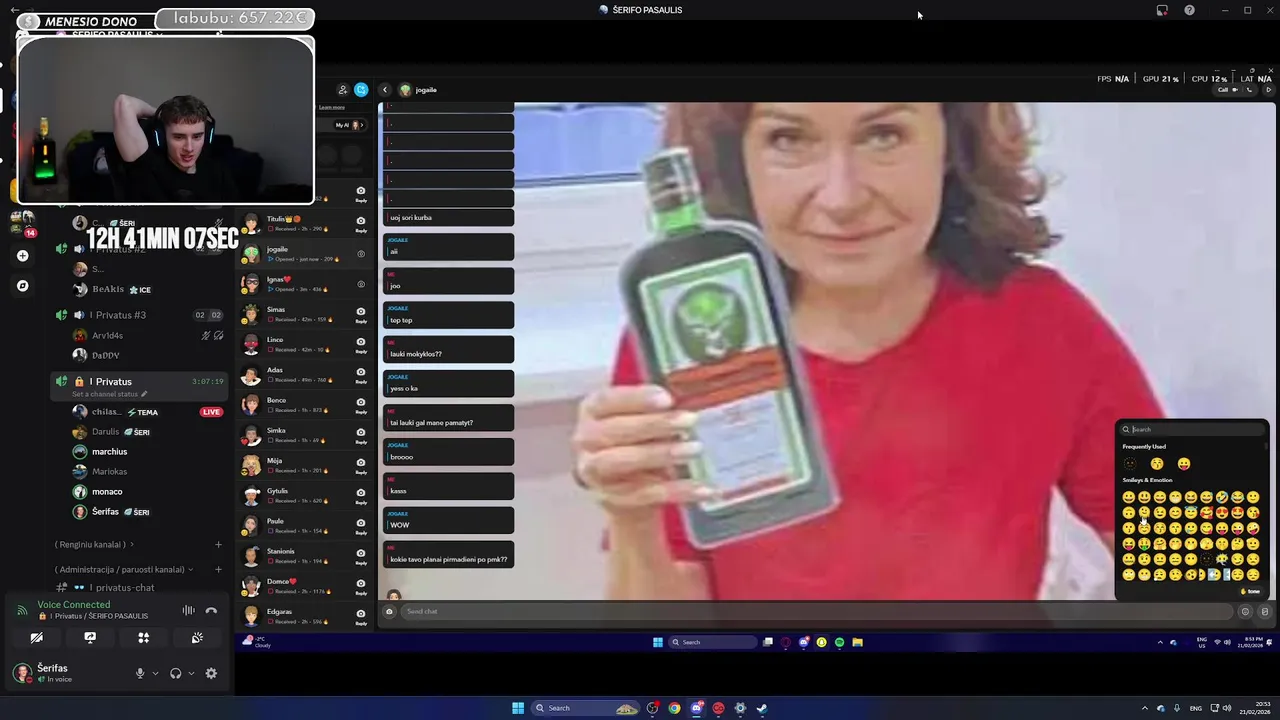
Task: Create channel in Administracija category
Action: (x=218, y=569)
